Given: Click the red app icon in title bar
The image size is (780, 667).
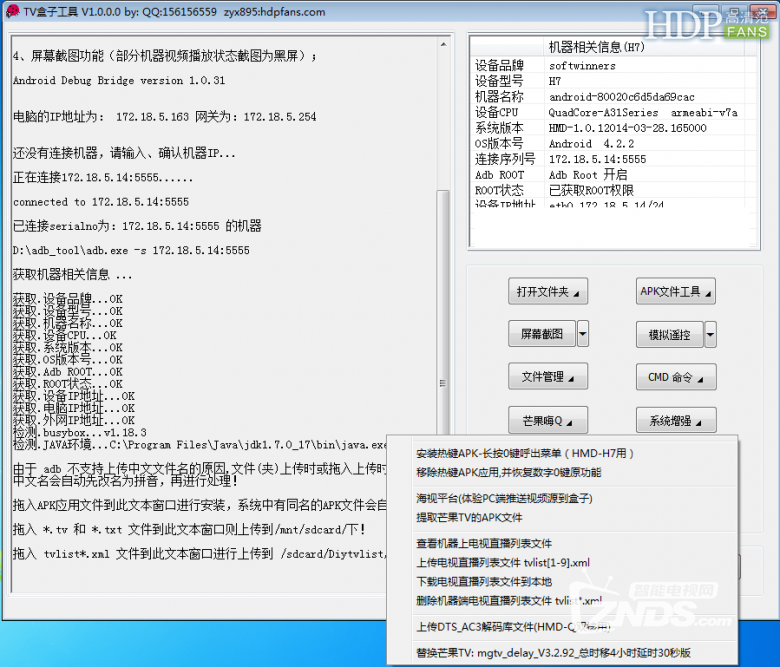Looking at the screenshot, I should click(x=12, y=11).
